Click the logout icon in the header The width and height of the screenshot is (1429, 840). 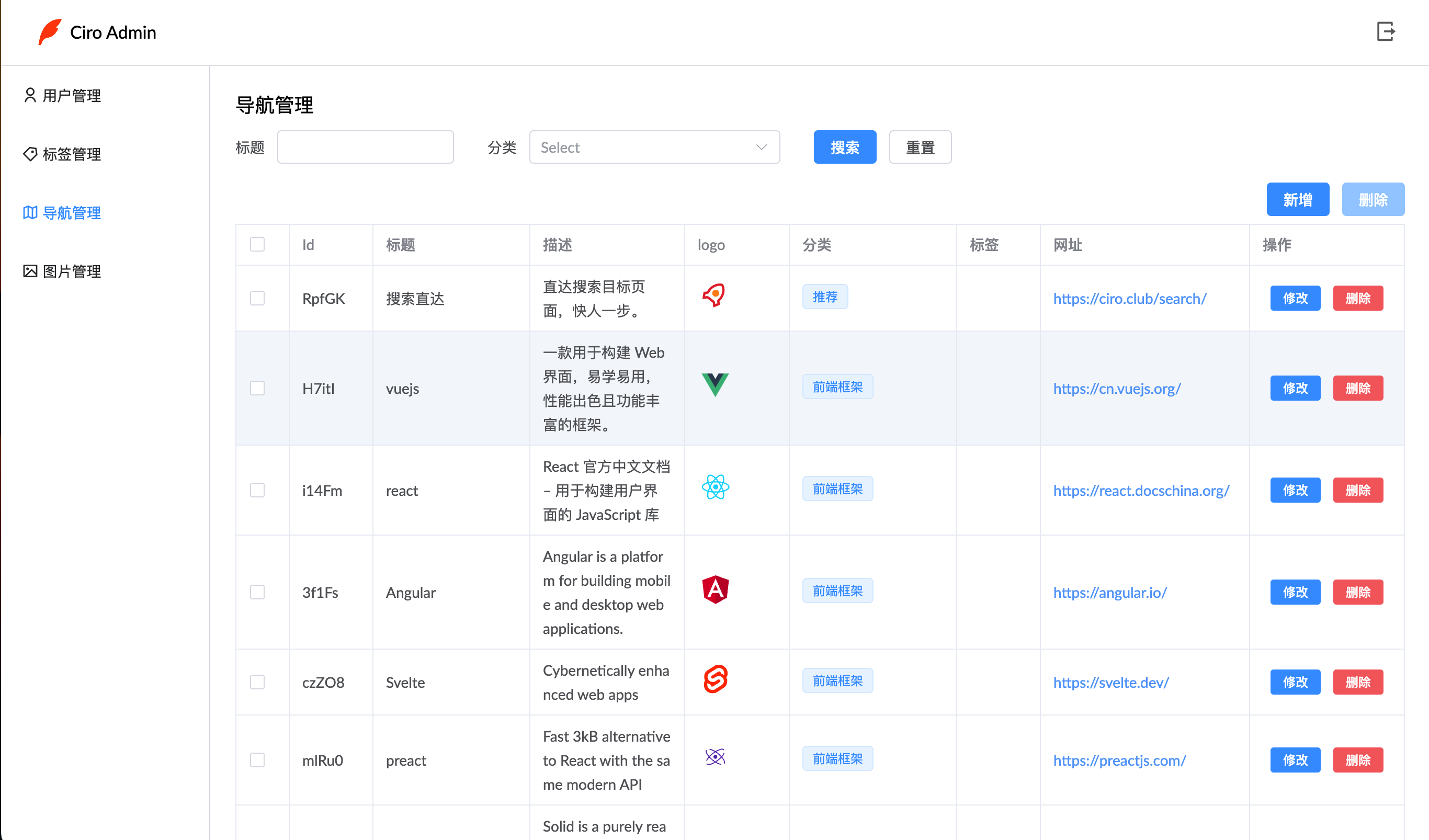(x=1386, y=32)
